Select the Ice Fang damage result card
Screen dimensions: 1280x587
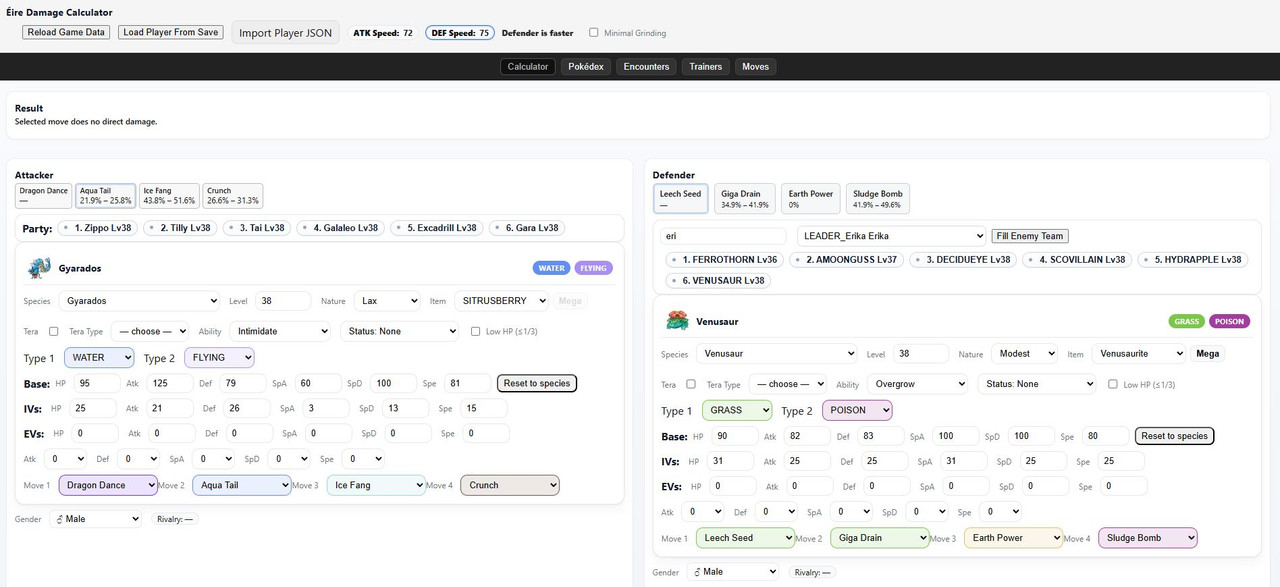167,196
